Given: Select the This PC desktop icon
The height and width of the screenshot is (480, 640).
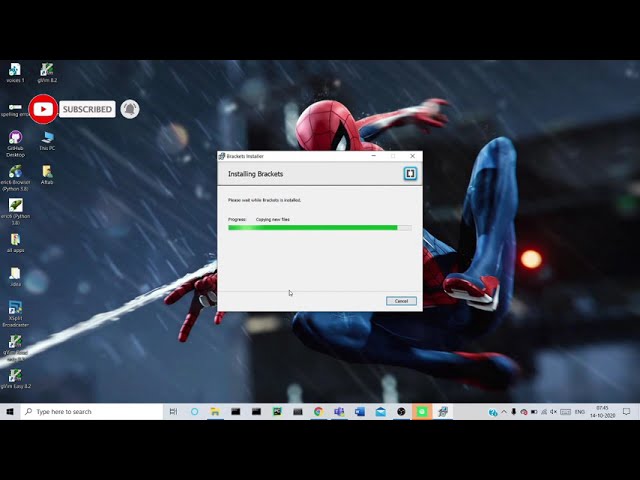Looking at the screenshot, I should 47,141.
